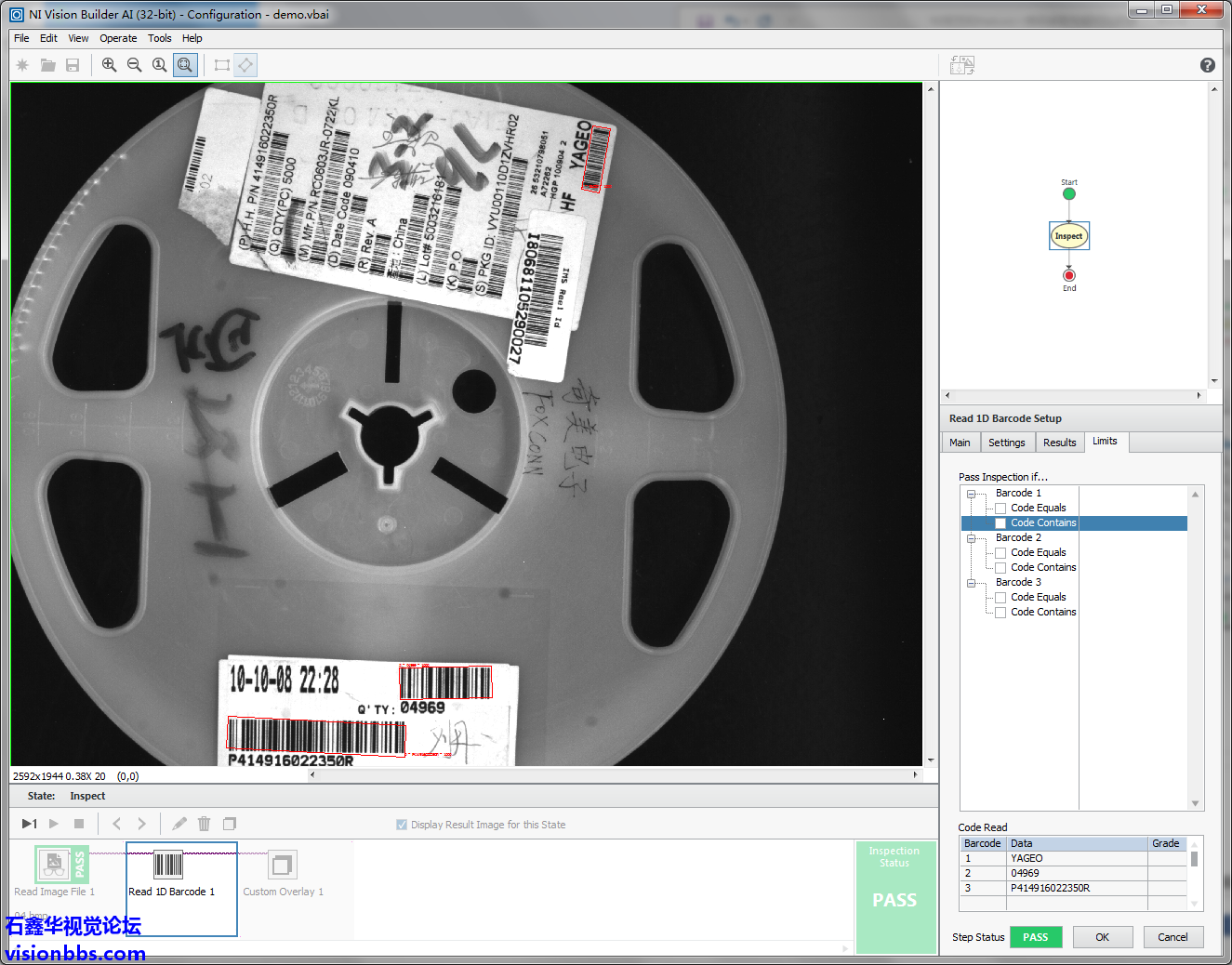Collapse the Barcode 3 tree node
This screenshot has width=1232, height=965.
[x=971, y=583]
